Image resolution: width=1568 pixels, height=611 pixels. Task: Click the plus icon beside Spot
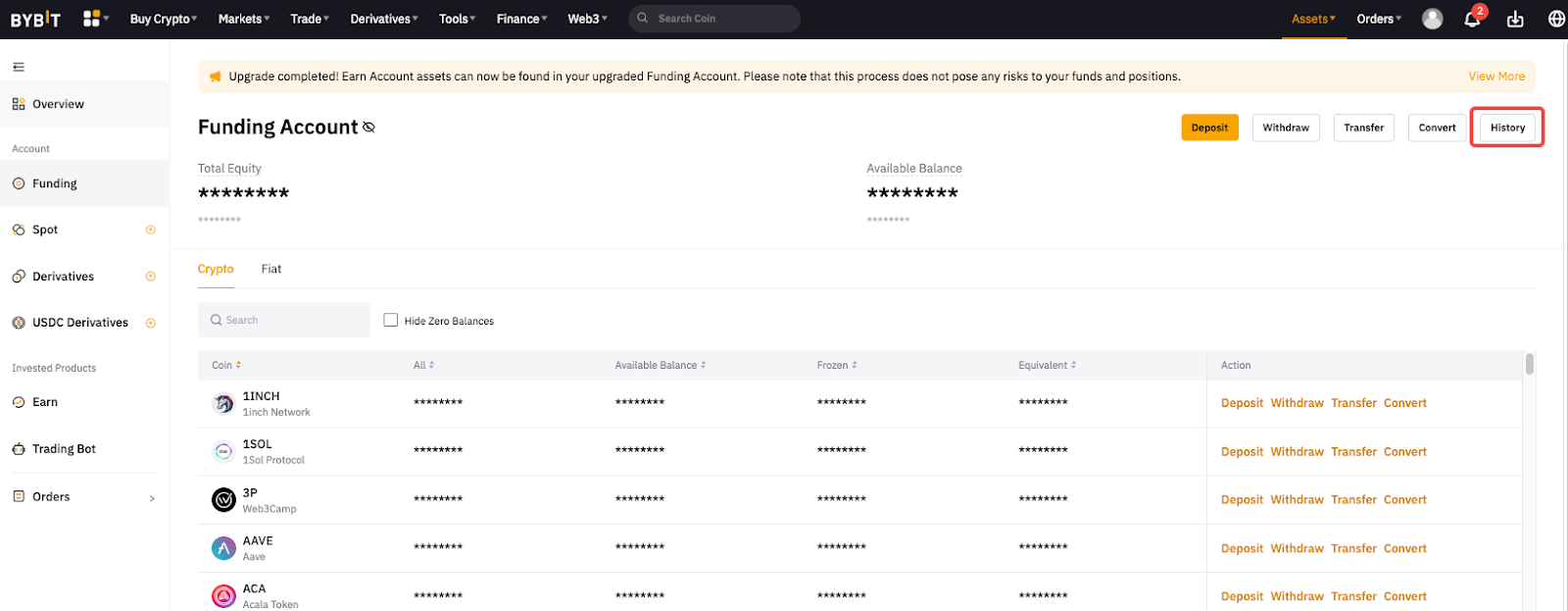[151, 229]
